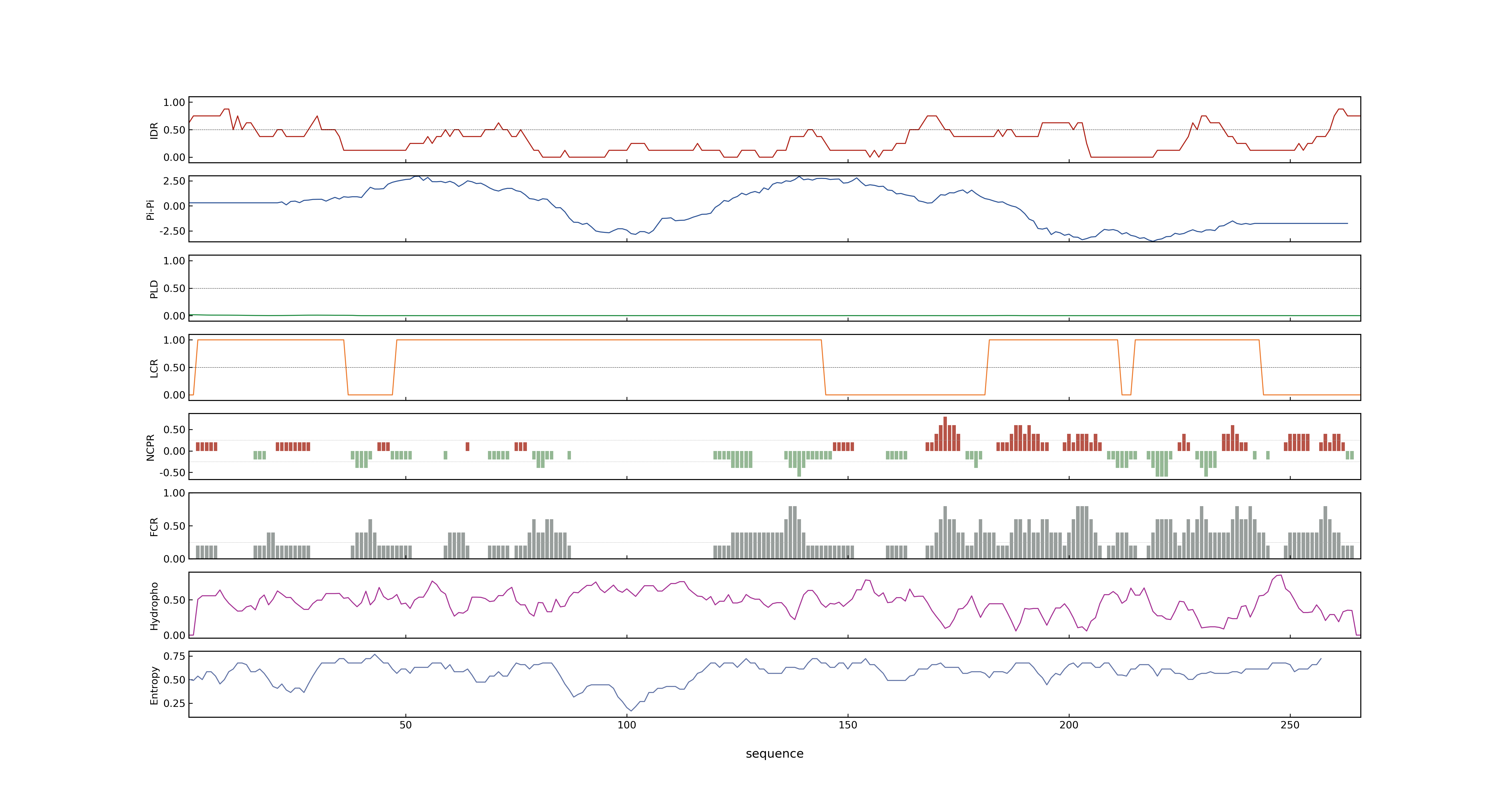
Task: Select the 'LCR' axis label
Action: click(154, 368)
